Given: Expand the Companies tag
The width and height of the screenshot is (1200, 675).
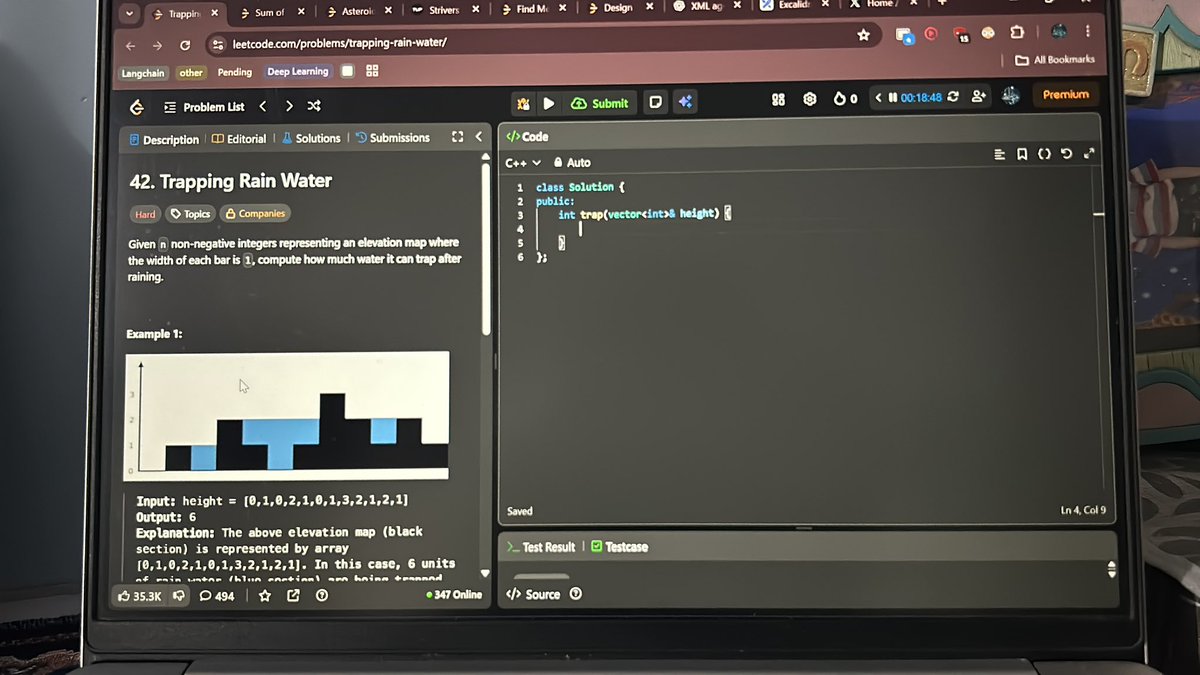Looking at the screenshot, I should (254, 213).
